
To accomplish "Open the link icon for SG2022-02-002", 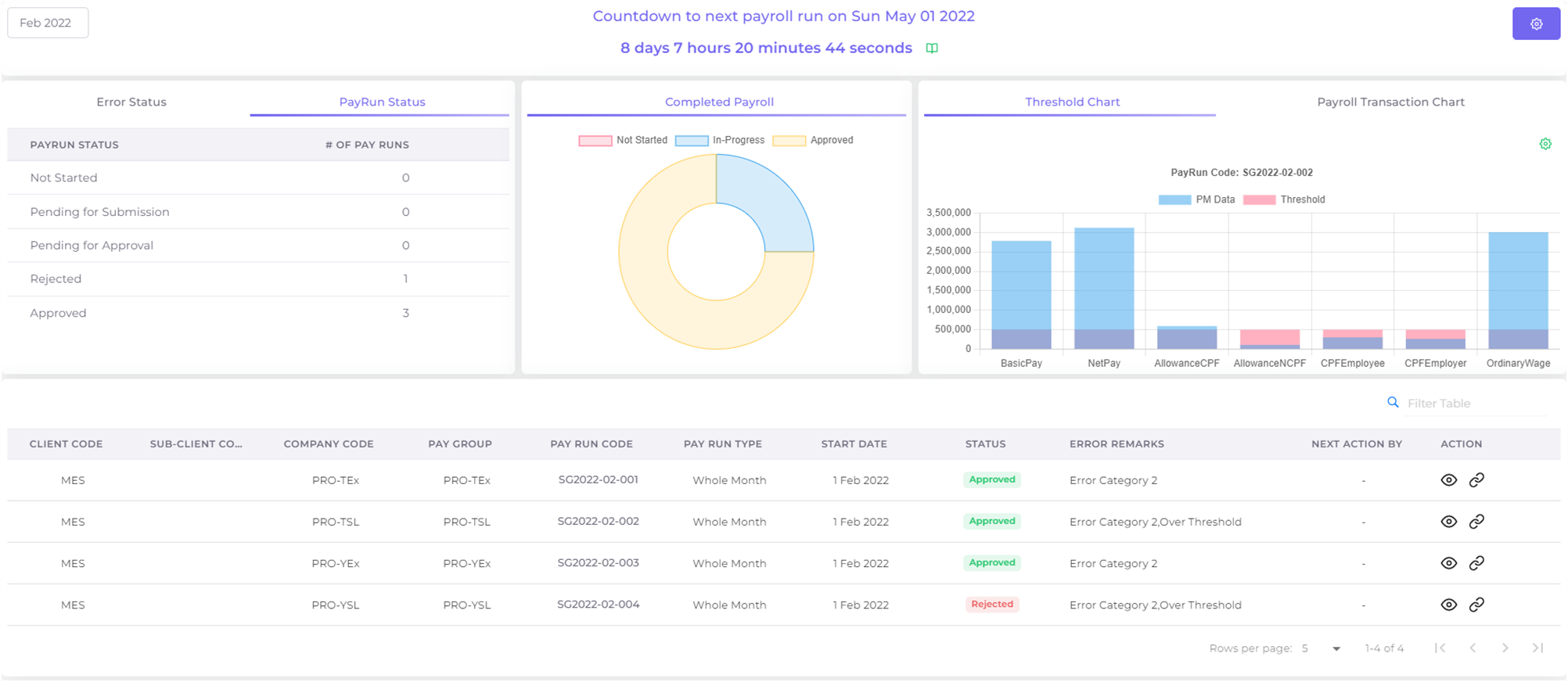I will click(1476, 522).
